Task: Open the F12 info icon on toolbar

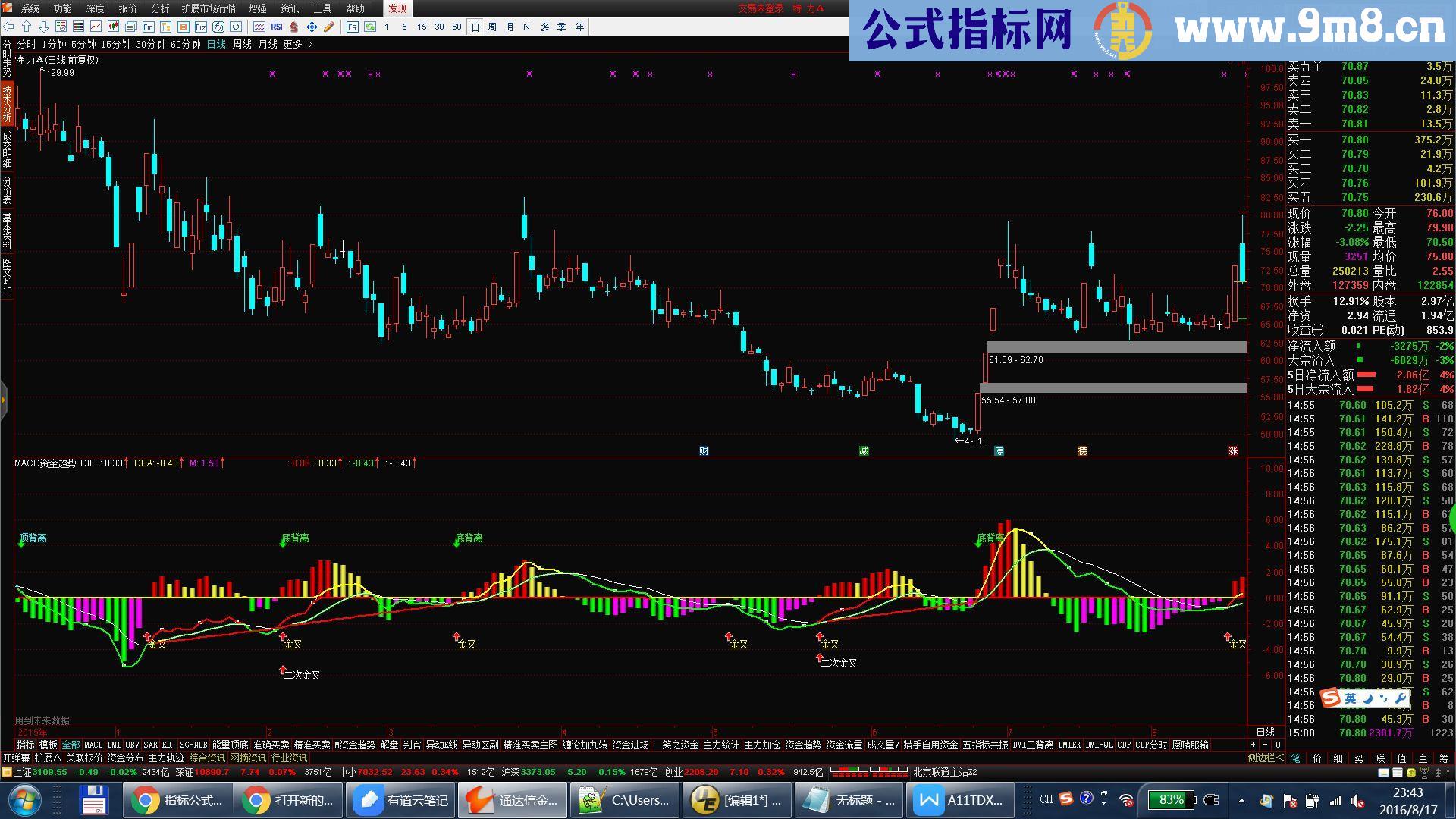Action: tap(201, 27)
